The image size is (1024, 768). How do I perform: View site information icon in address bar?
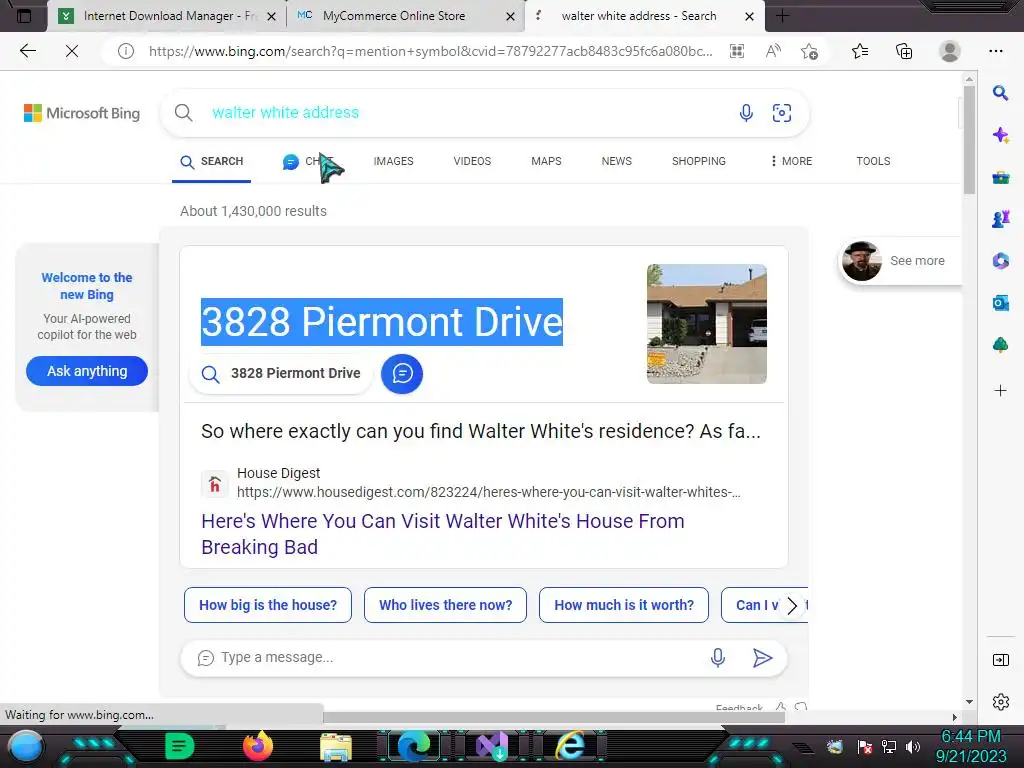pos(126,51)
